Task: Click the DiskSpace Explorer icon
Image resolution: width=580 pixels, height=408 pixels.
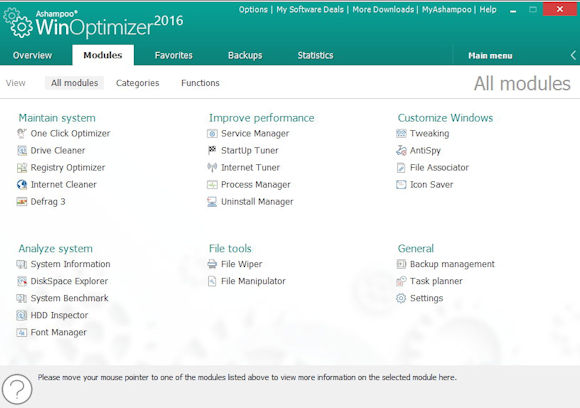Action: pos(22,281)
